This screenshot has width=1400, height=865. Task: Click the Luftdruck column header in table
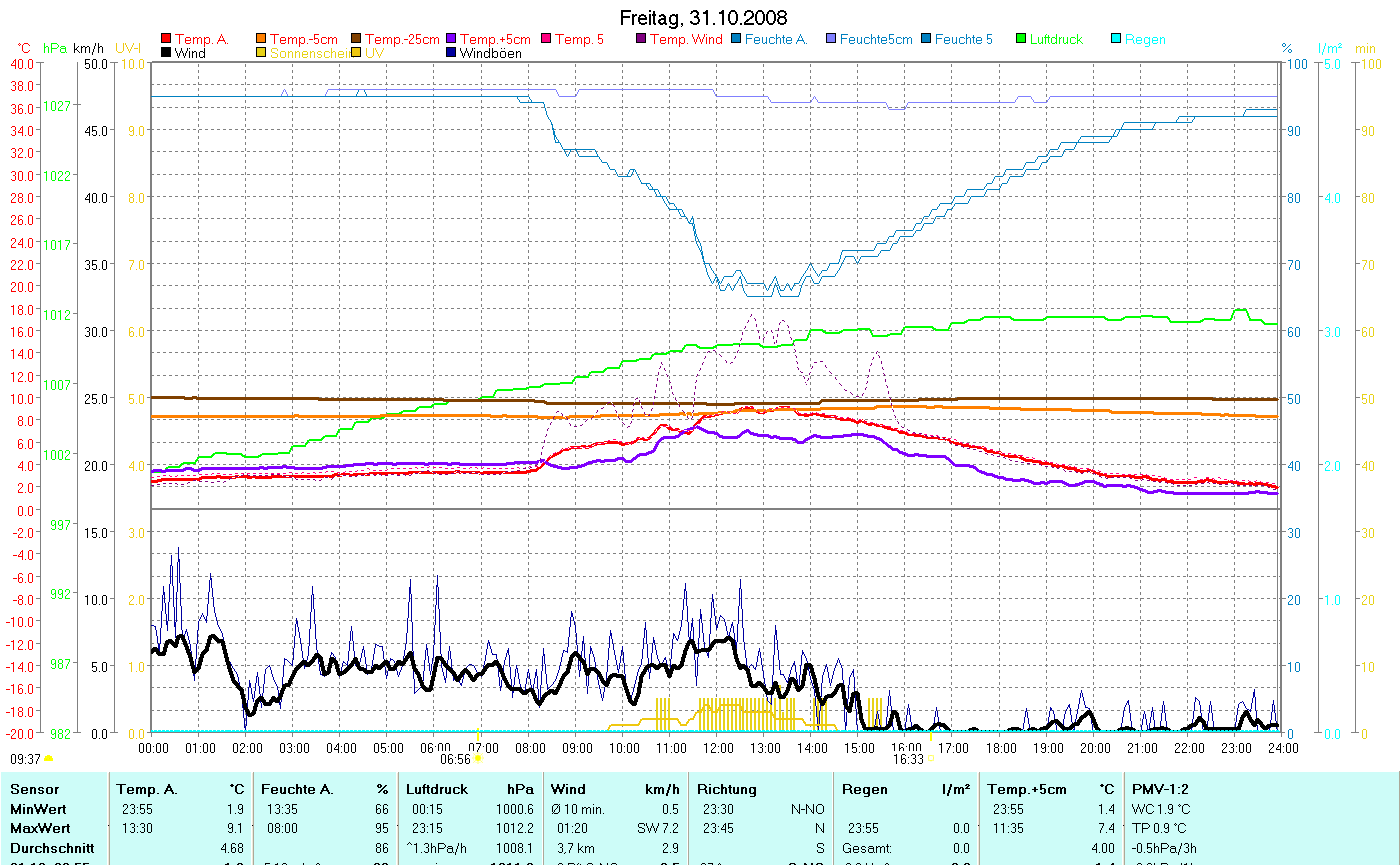coord(436,789)
